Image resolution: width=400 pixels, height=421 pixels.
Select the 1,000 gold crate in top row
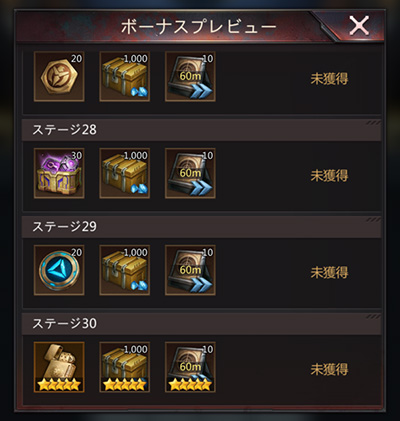pos(125,77)
